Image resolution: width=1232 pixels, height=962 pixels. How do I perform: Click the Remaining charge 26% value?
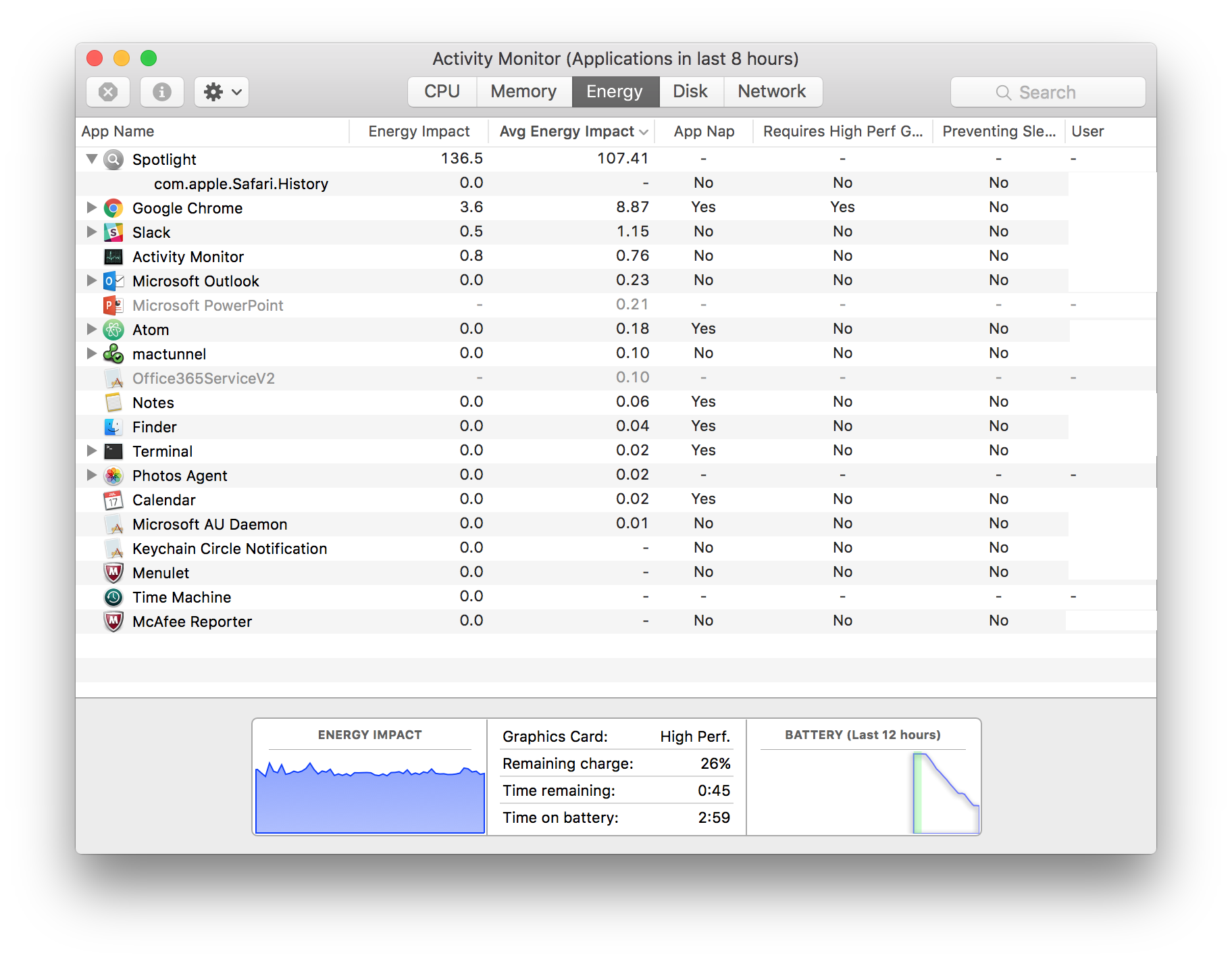[715, 763]
